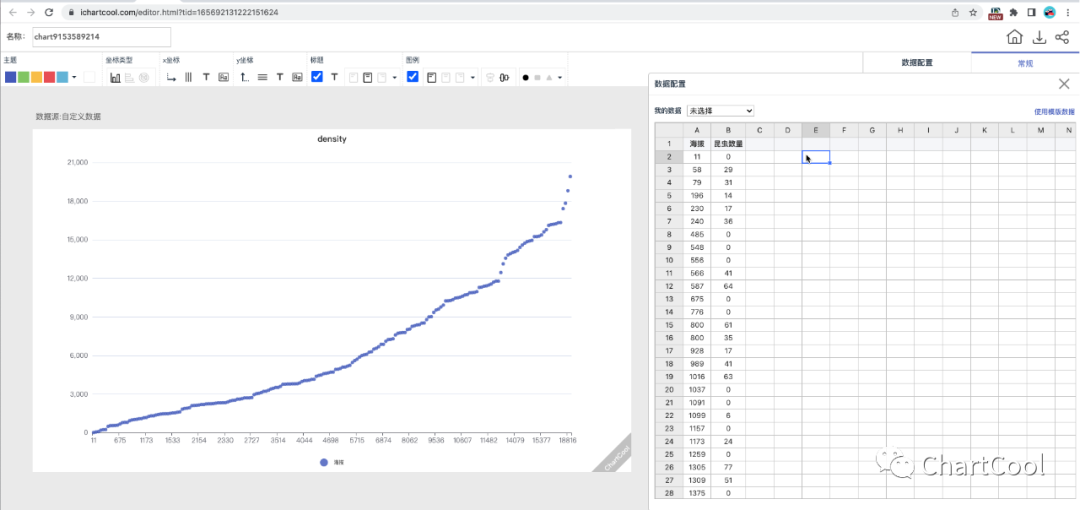Switch to the 数据配置 tab
Screen dimensions: 1080x510
916,62
